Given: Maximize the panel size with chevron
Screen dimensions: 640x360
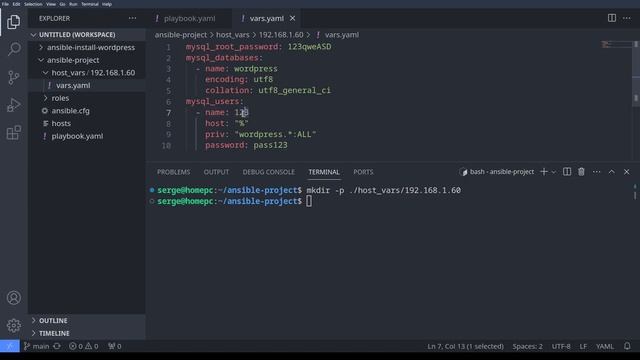Looking at the screenshot, I should (611, 172).
